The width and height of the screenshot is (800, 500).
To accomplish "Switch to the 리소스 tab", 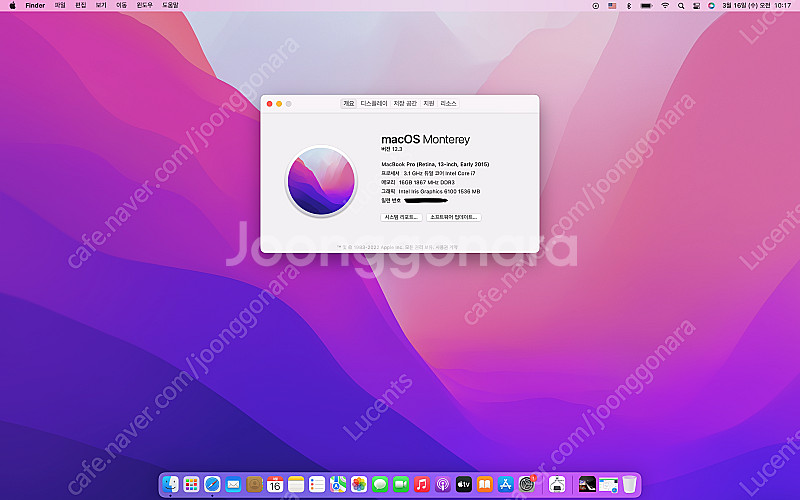I will pyautogui.click(x=448, y=103).
